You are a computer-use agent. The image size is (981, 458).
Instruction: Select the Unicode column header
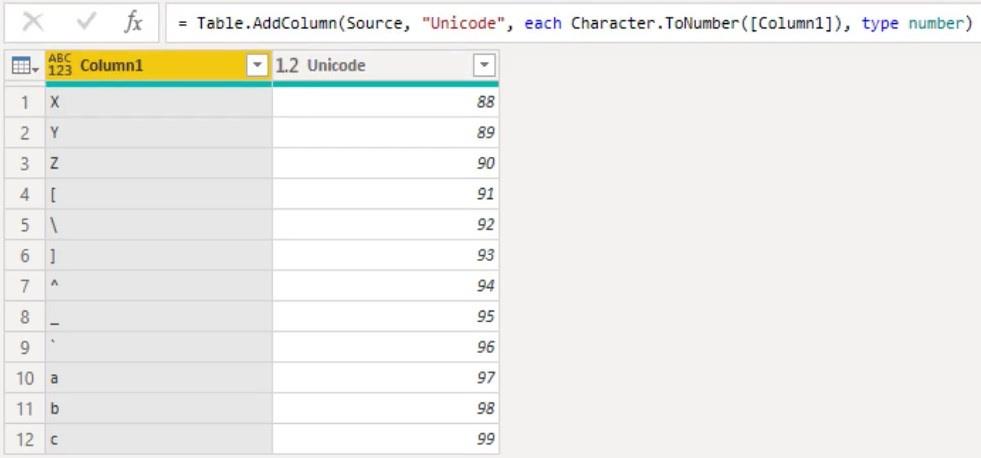click(385, 65)
